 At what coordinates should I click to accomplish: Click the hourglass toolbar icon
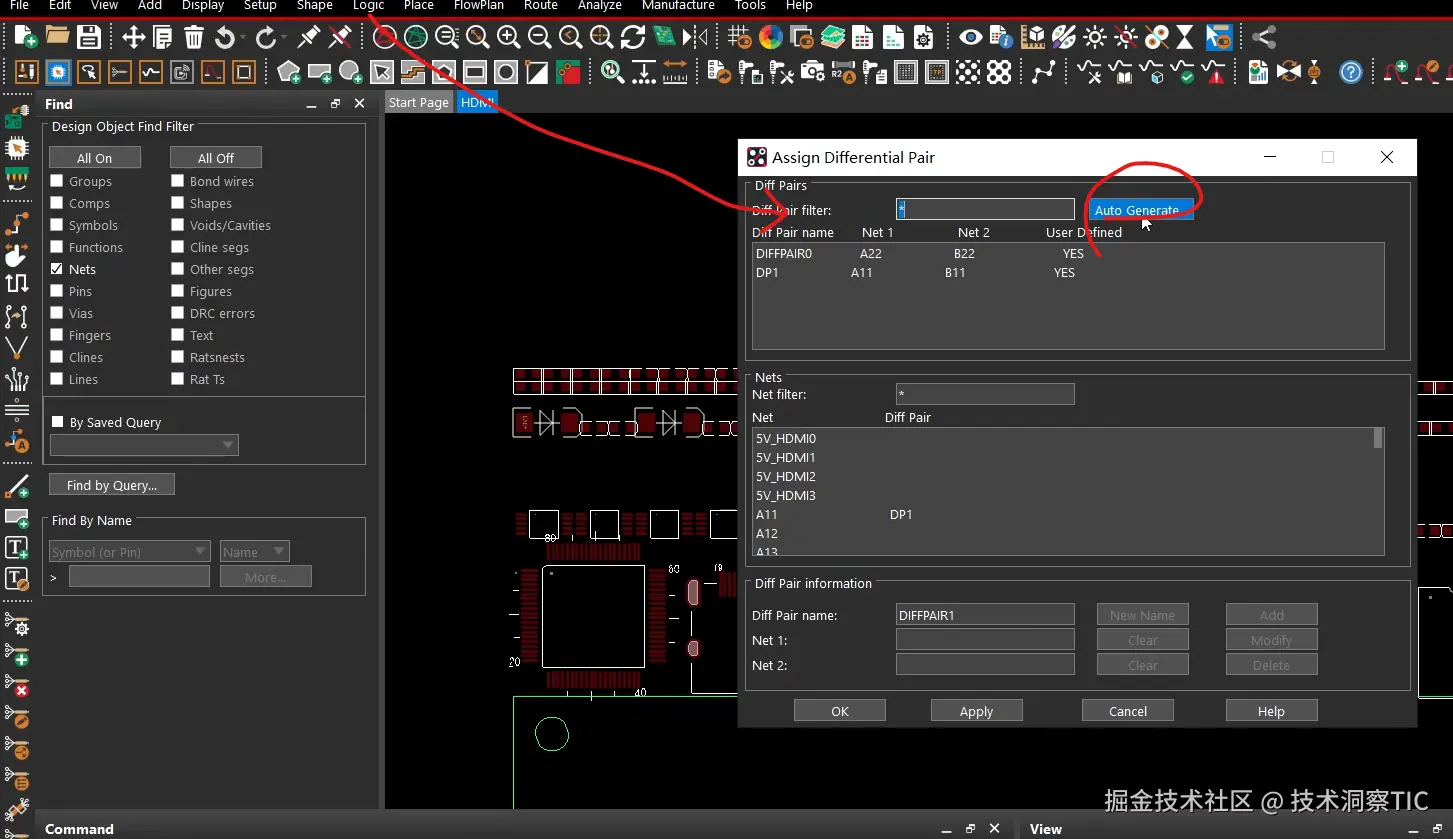click(1185, 38)
